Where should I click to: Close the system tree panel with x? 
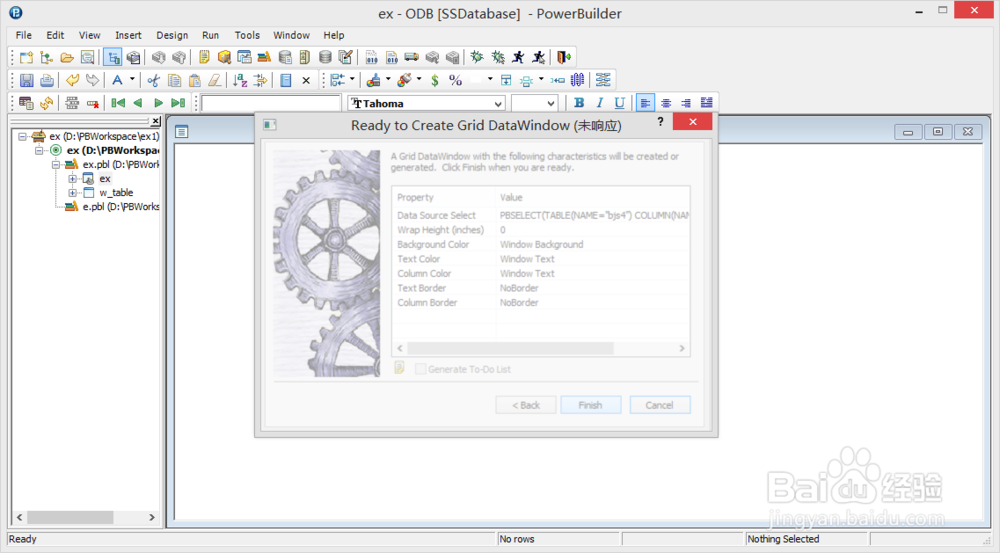[156, 121]
